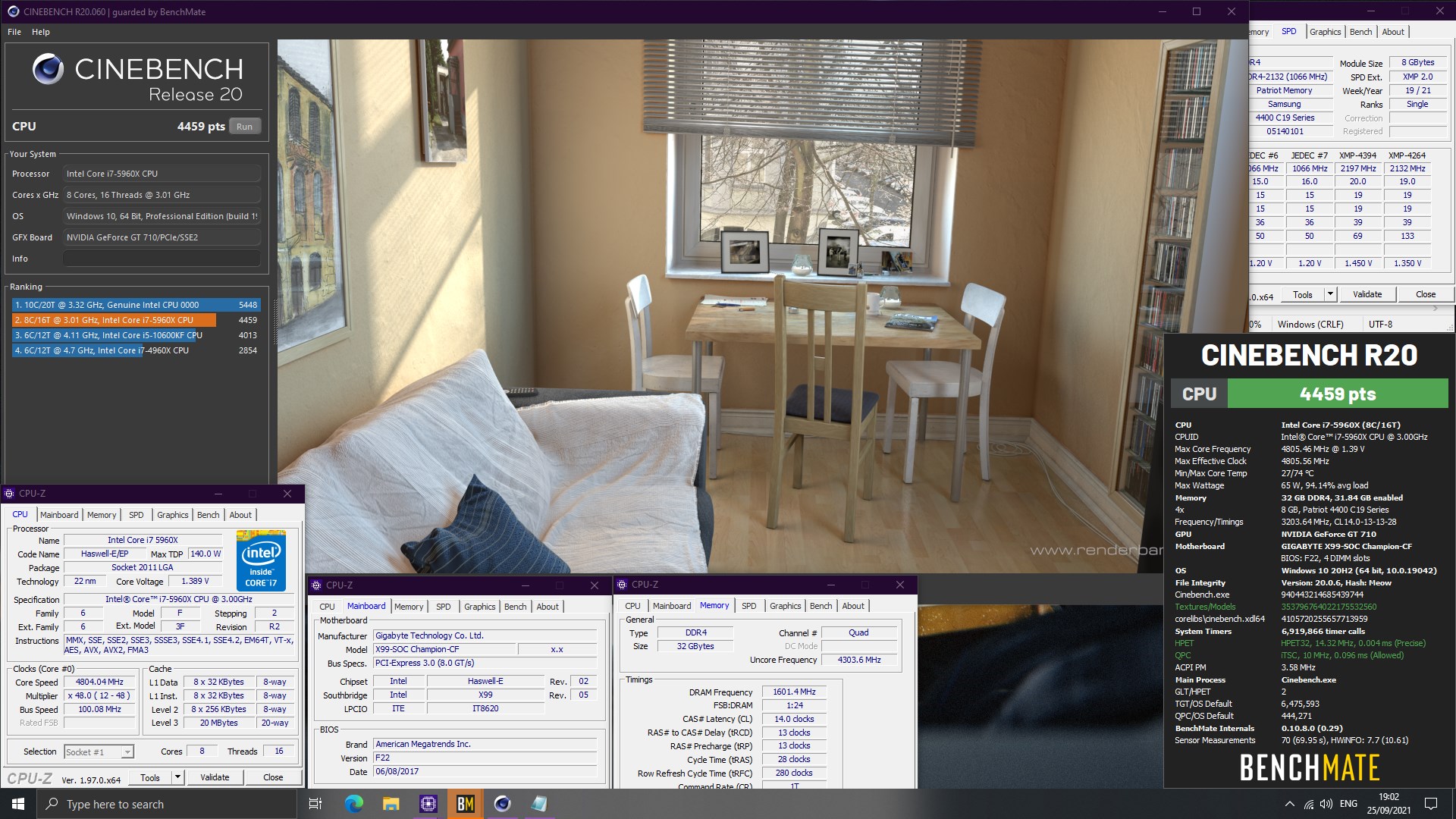Screen dimensions: 1456x819
Task: Open the notification center icon
Action: pos(1431,804)
